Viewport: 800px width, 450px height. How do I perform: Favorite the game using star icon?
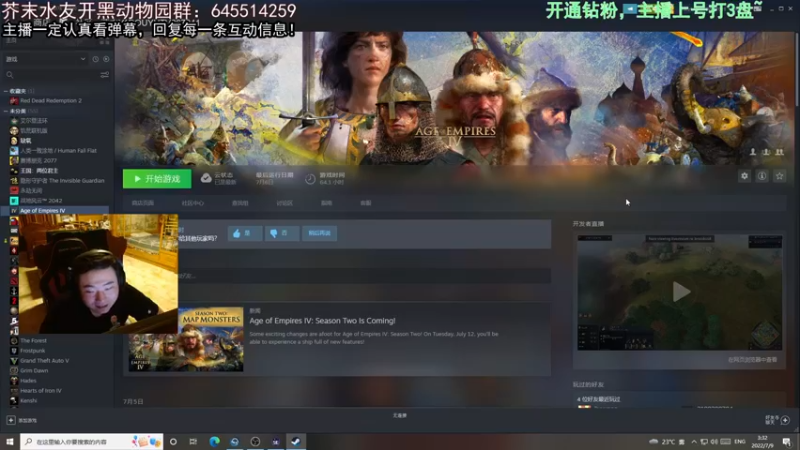(x=779, y=176)
